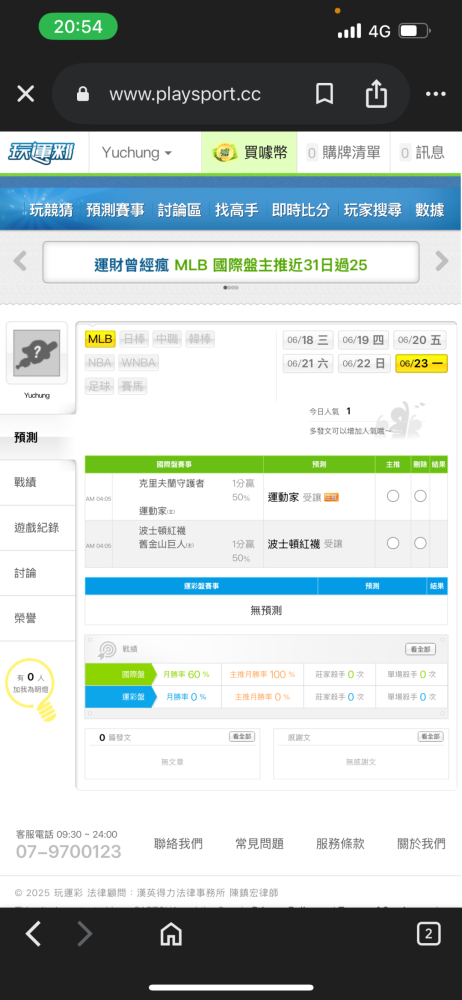This screenshot has height=1000, width=462.
Task: Open 榮譽 sidebar tab
Action: (37, 618)
